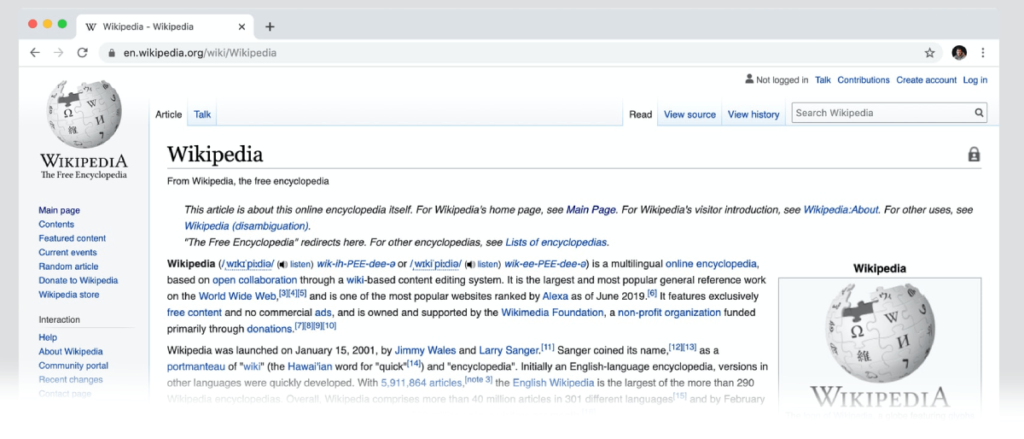The image size is (1024, 439).
Task: Open the Larry Sanger link
Action: pyautogui.click(x=509, y=350)
